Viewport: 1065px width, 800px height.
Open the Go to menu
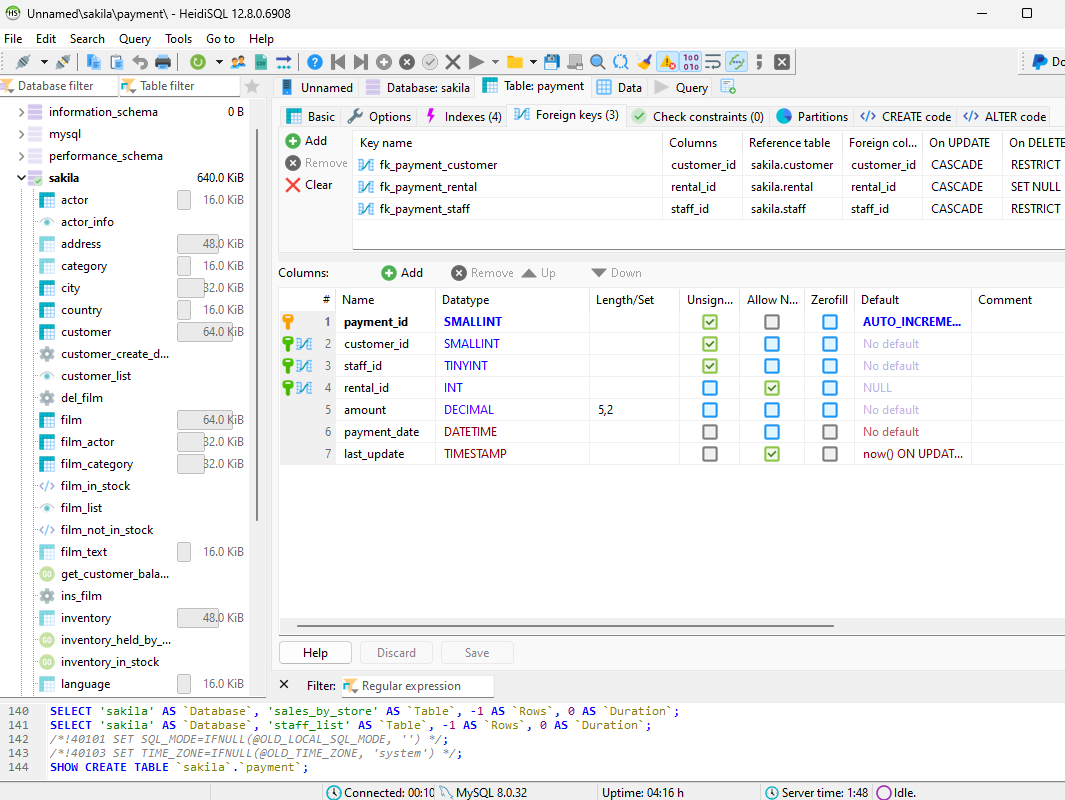pyautogui.click(x=220, y=39)
